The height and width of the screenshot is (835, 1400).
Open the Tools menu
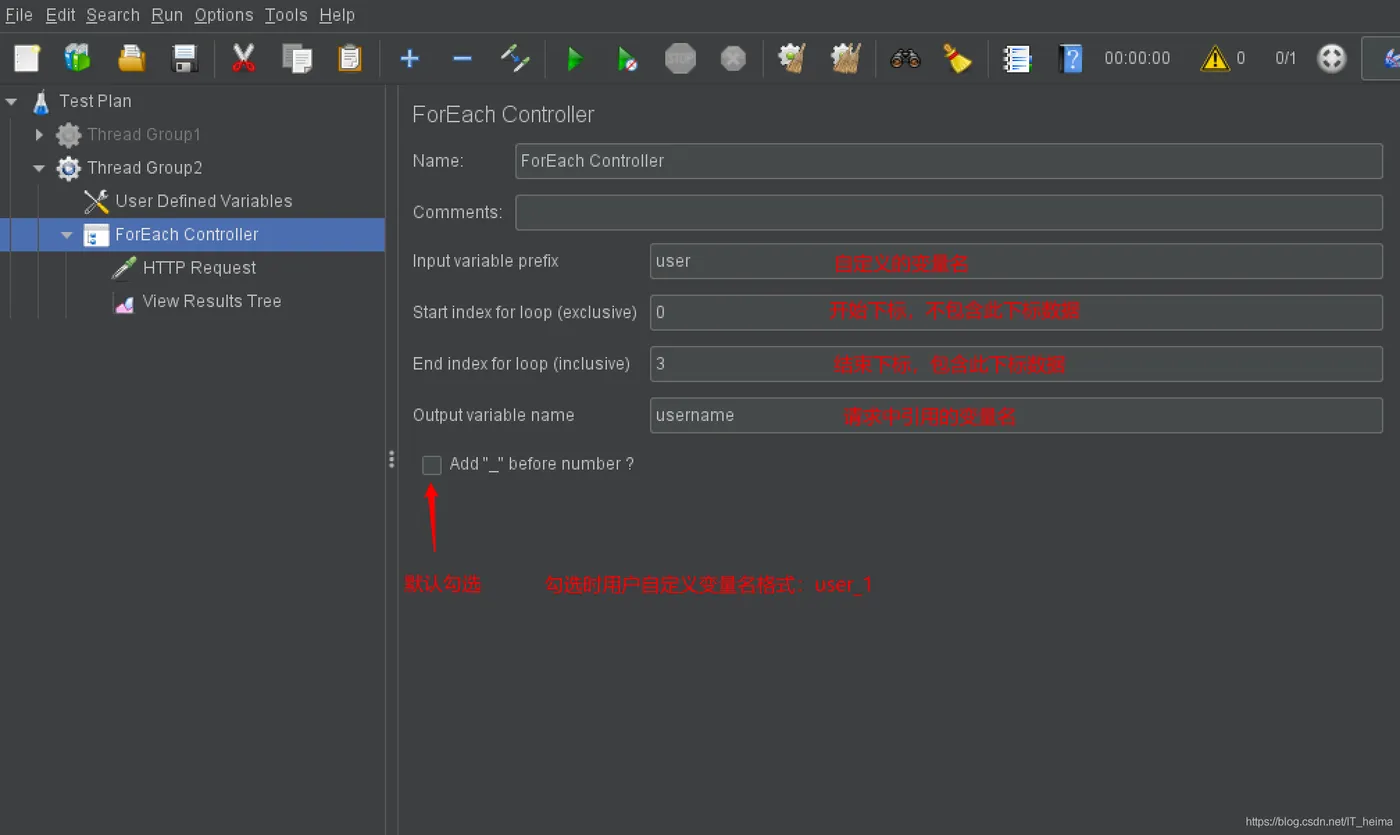tap(286, 15)
